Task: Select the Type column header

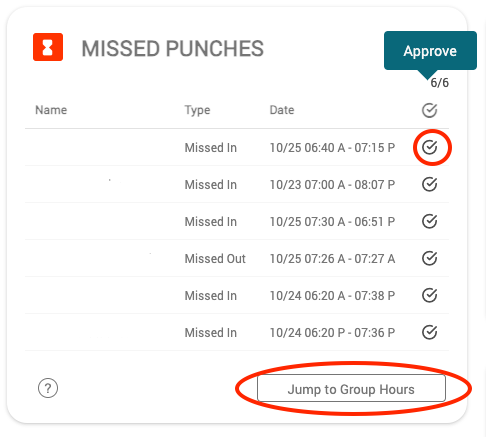Action: (197, 110)
